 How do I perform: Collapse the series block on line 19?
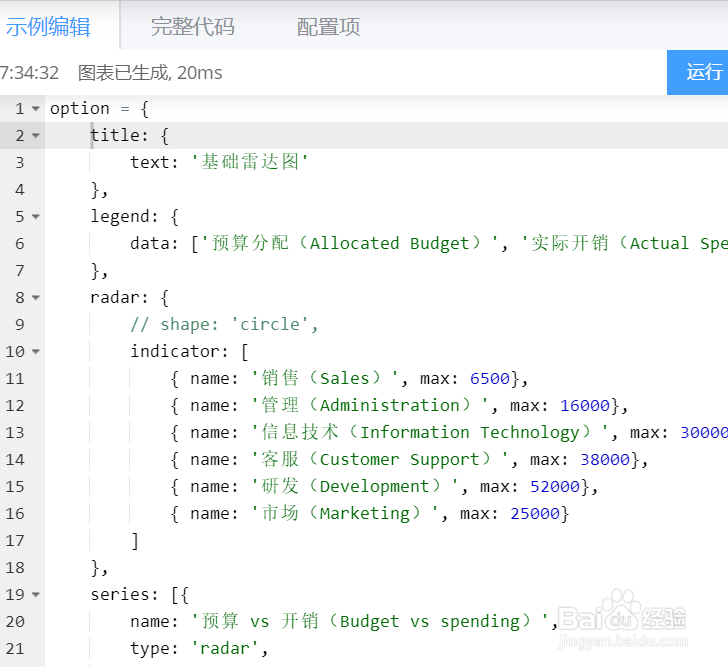tap(37, 594)
